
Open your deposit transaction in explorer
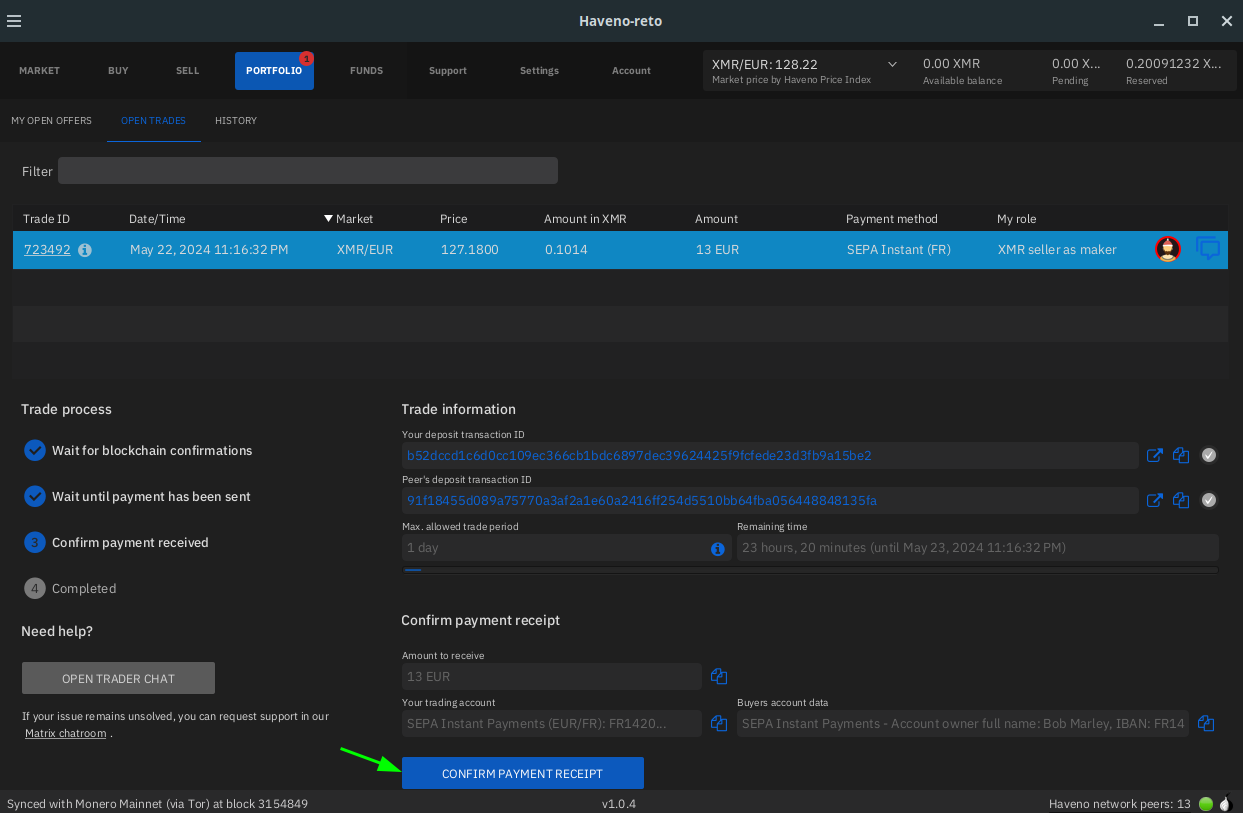[1155, 455]
